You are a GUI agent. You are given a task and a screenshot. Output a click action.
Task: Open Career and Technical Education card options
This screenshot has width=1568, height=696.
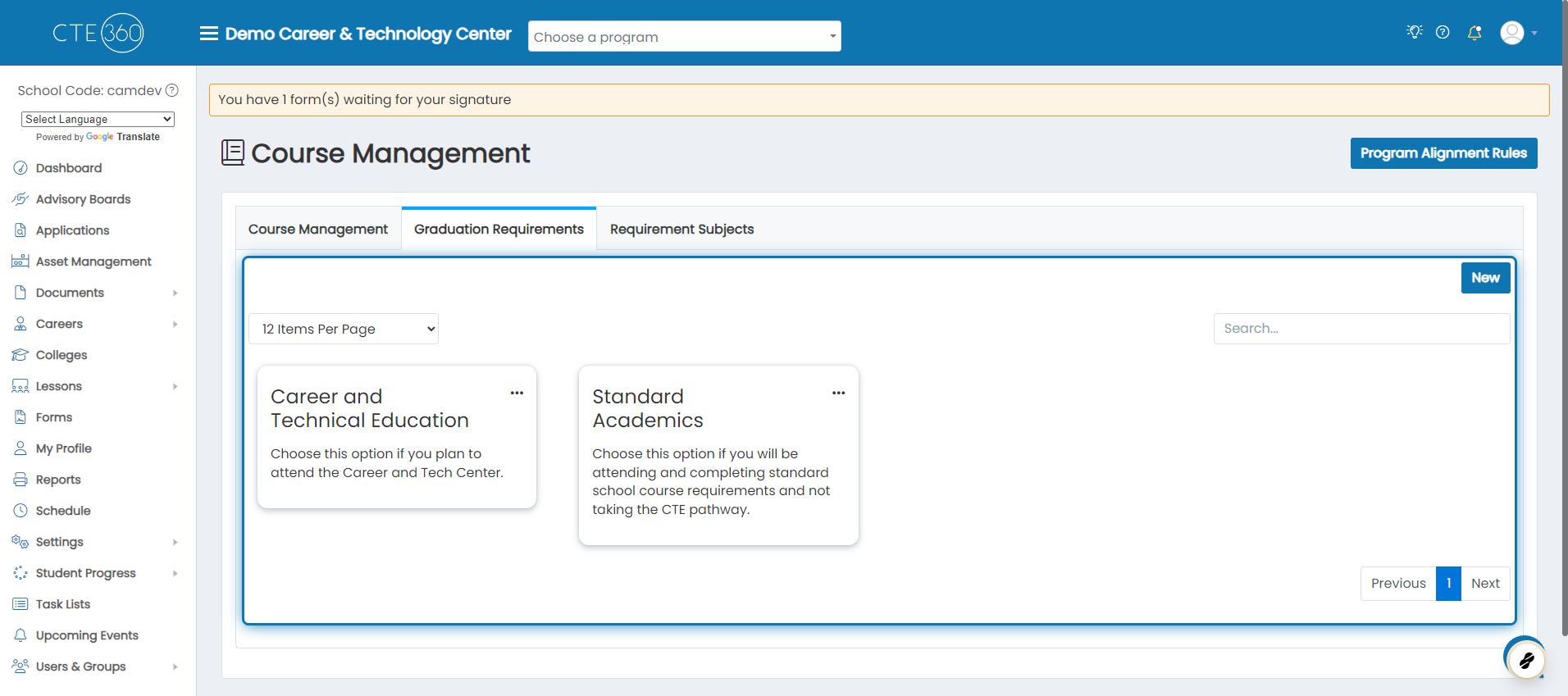517,393
